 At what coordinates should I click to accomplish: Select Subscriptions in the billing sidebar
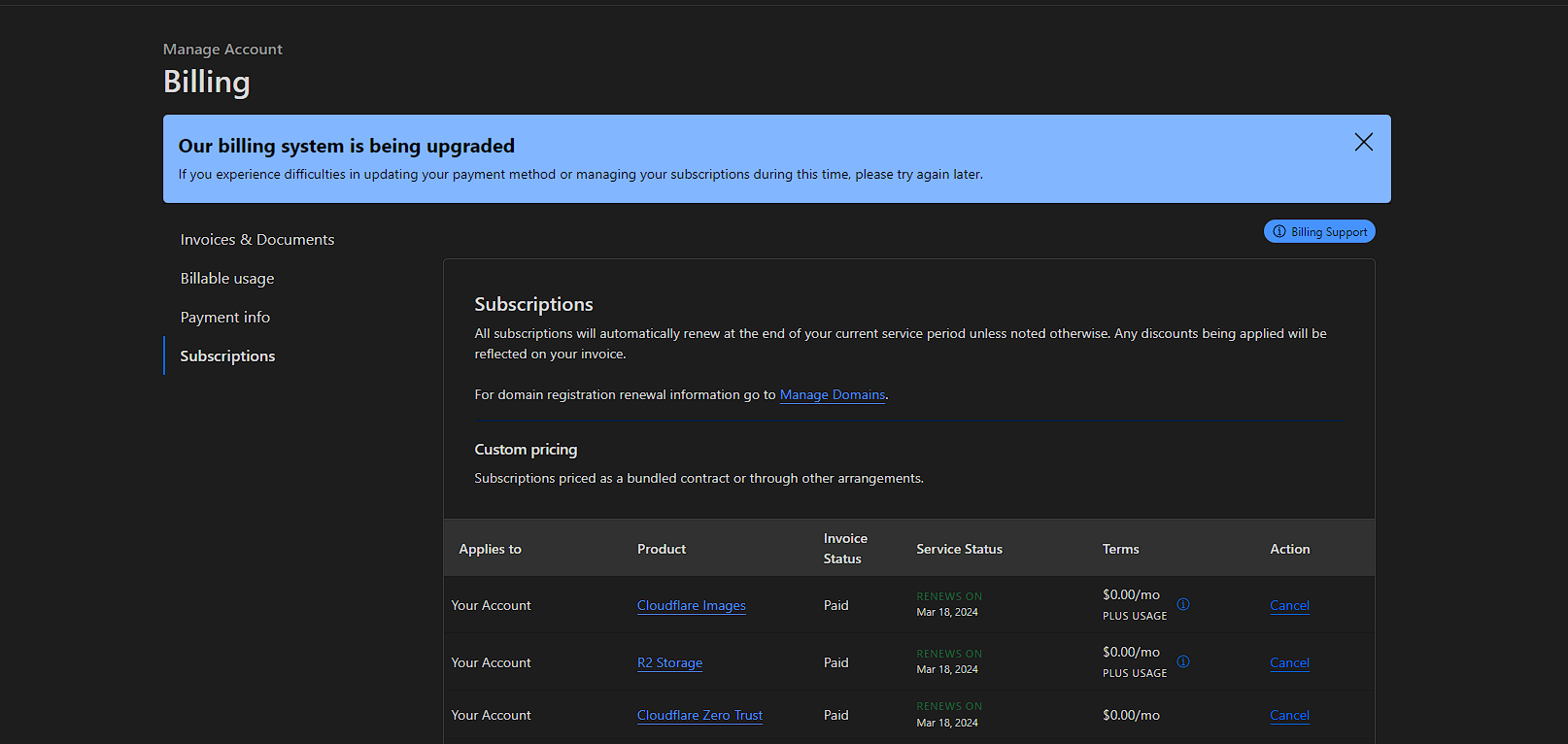pyautogui.click(x=227, y=356)
